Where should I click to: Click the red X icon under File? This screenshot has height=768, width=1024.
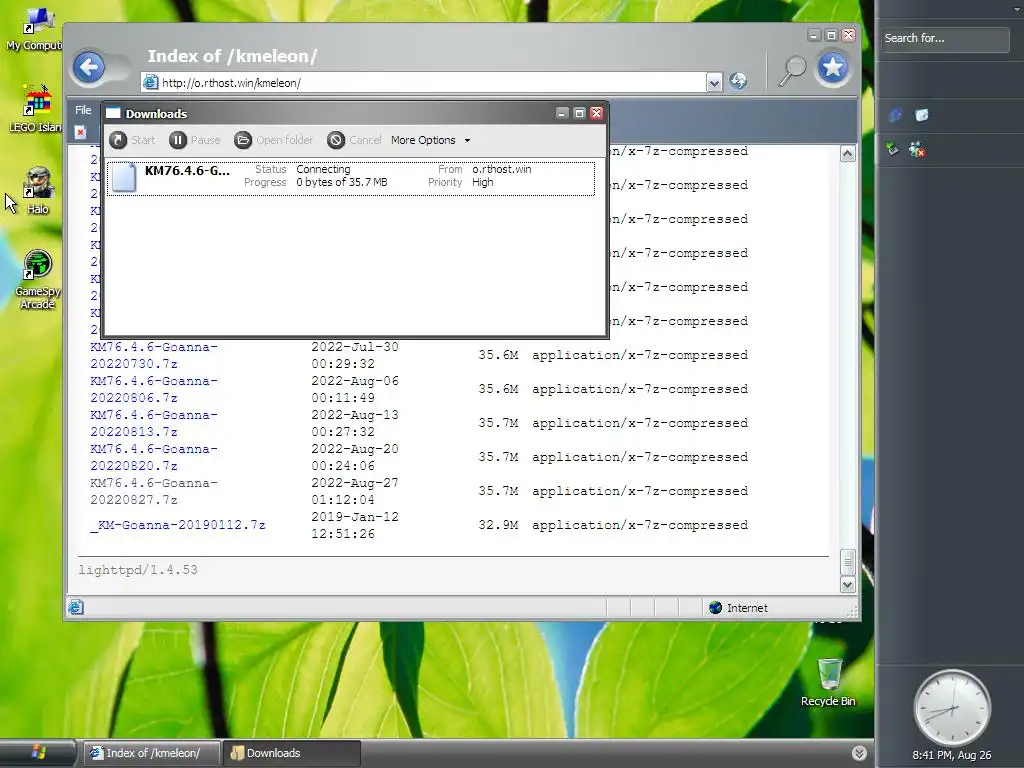80,133
